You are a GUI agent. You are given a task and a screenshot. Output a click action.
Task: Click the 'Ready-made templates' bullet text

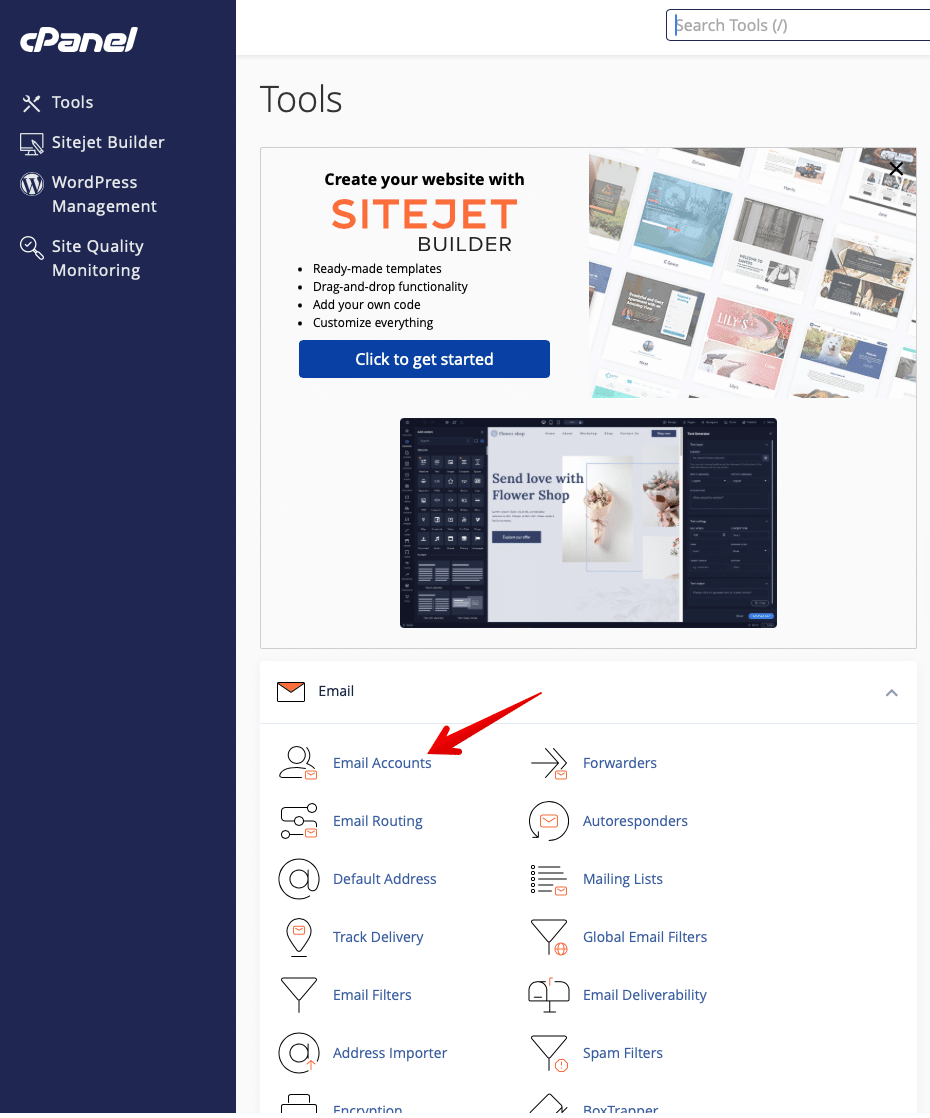[377, 269]
